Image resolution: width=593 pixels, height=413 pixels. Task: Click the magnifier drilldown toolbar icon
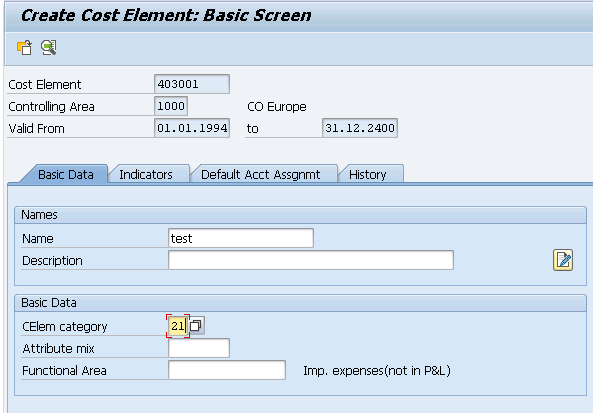[x=49, y=48]
